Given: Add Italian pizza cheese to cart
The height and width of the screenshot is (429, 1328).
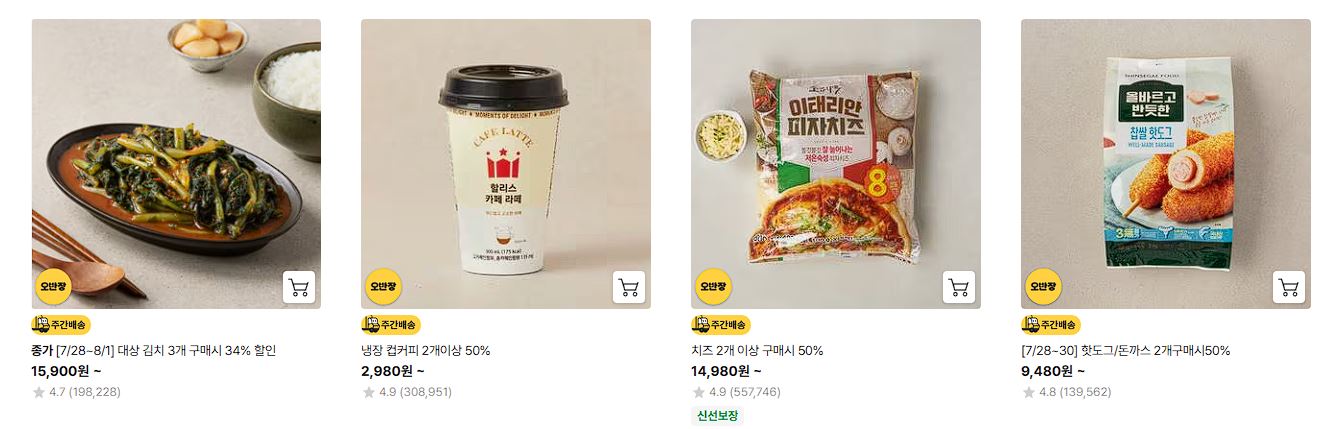Looking at the screenshot, I should click(x=958, y=287).
